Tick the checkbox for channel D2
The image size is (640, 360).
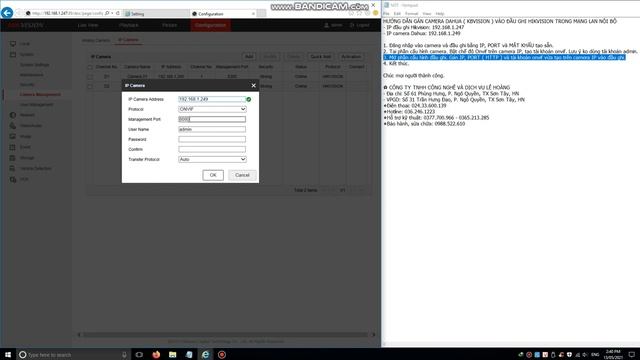(x=90, y=86)
